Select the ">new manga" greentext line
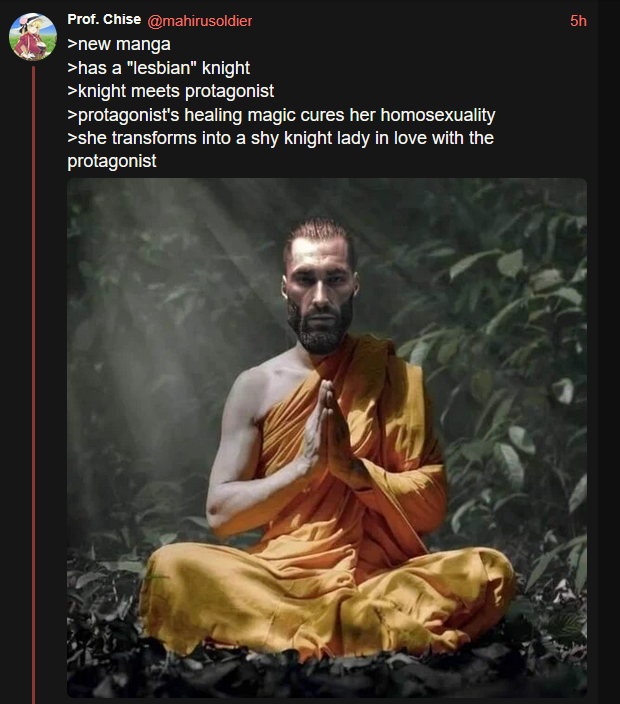Viewport: 620px width, 704px height. coord(119,44)
